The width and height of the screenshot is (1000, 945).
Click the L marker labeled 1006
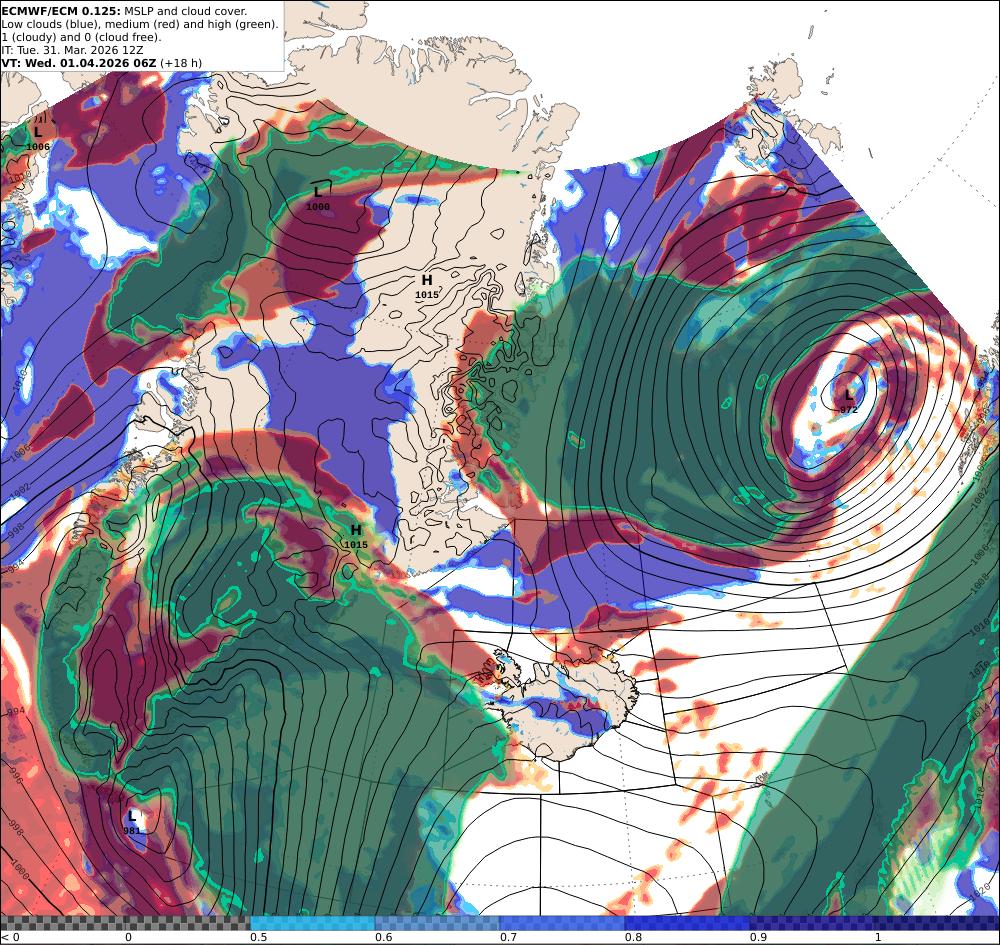tap(38, 138)
